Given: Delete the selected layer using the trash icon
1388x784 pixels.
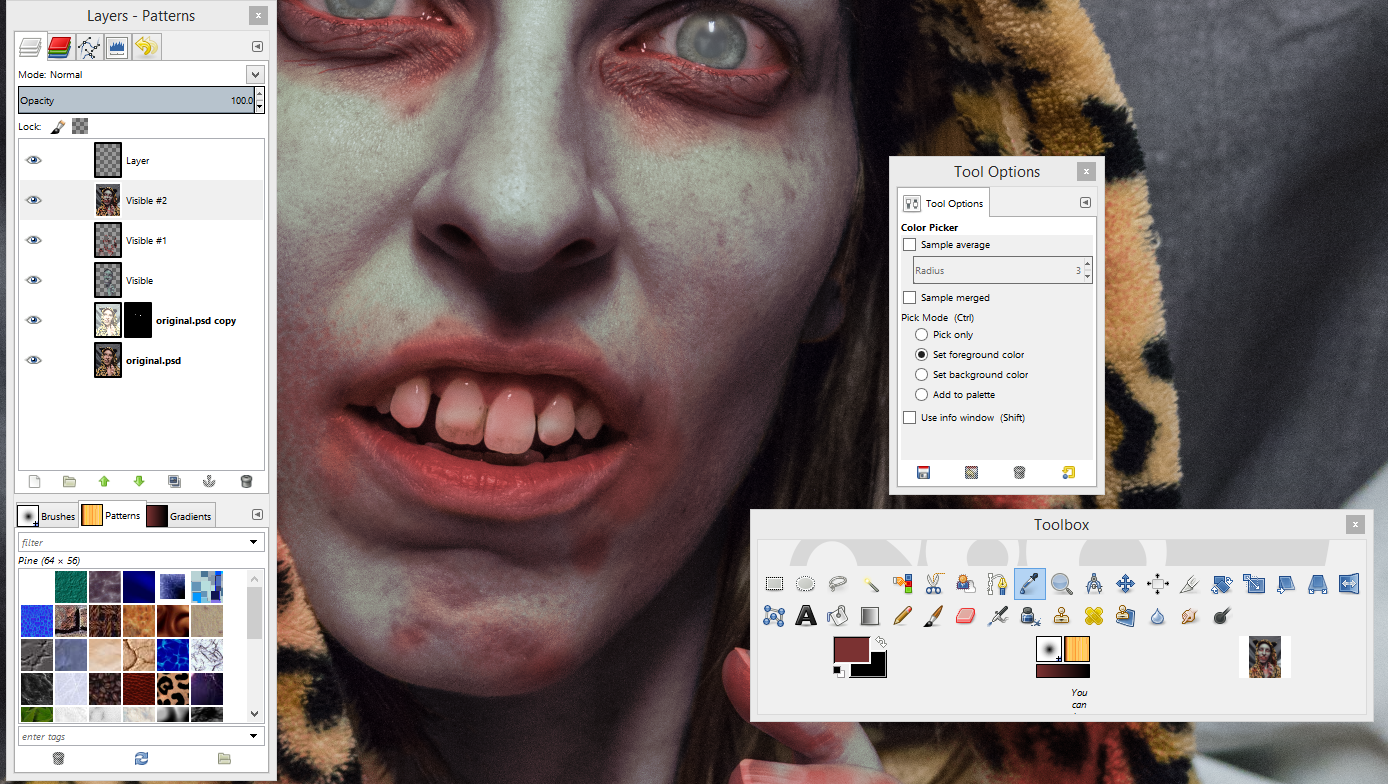Looking at the screenshot, I should click(x=246, y=481).
